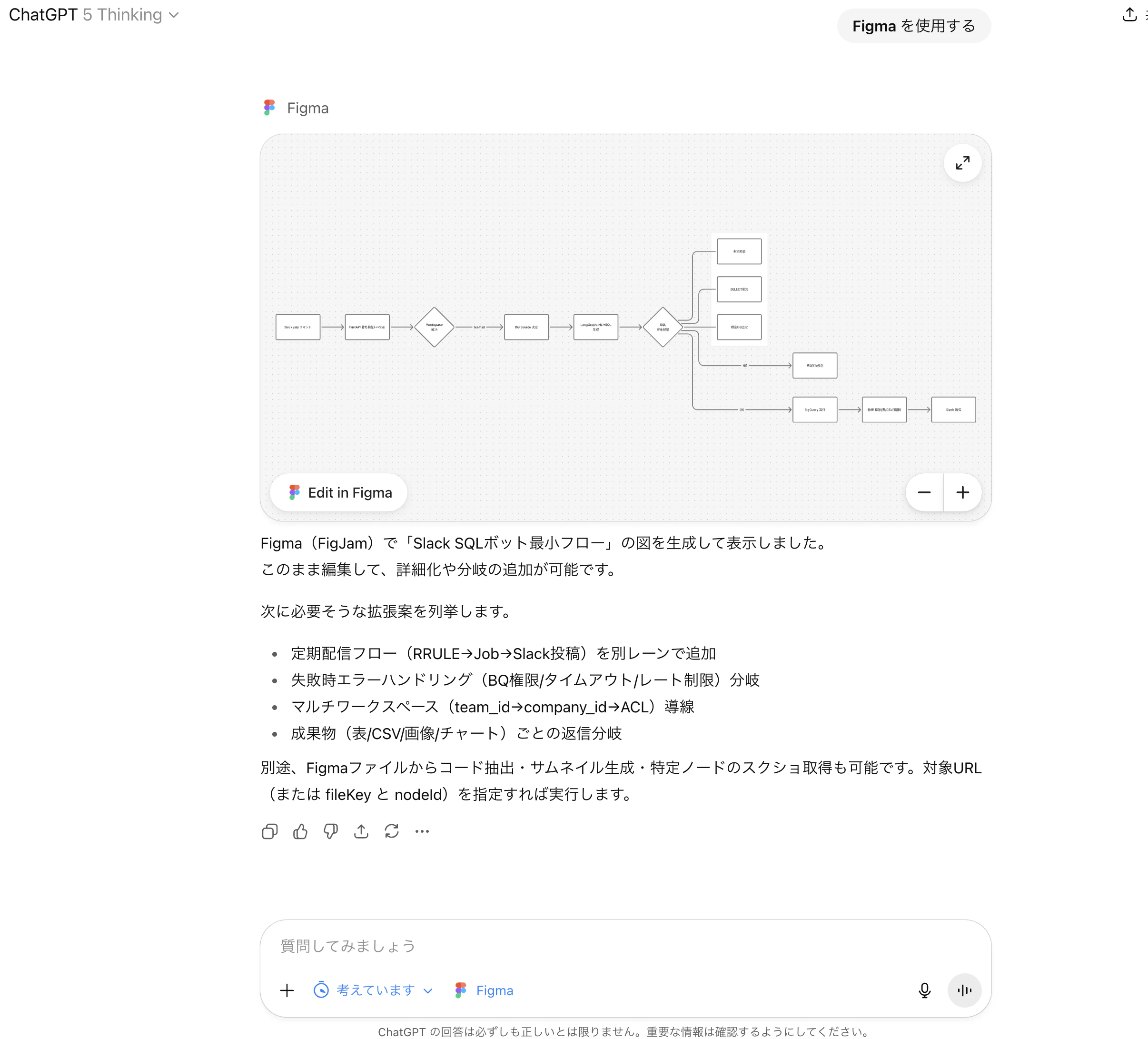Give the response a thumbs down
The image size is (1148, 1039).
[330, 832]
